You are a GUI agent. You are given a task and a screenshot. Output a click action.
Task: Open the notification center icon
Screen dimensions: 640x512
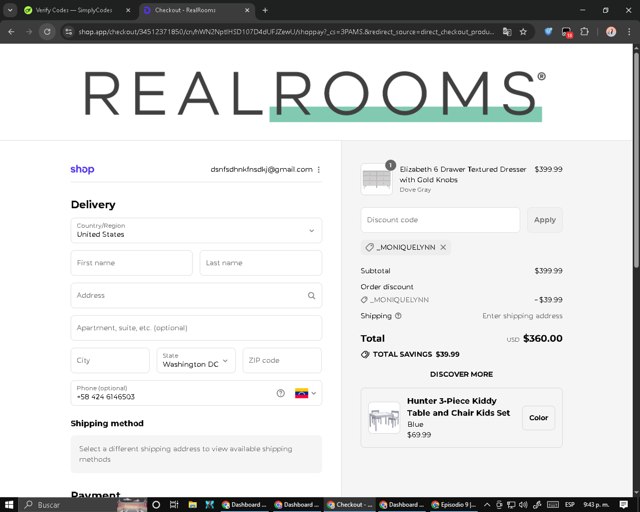623,505
